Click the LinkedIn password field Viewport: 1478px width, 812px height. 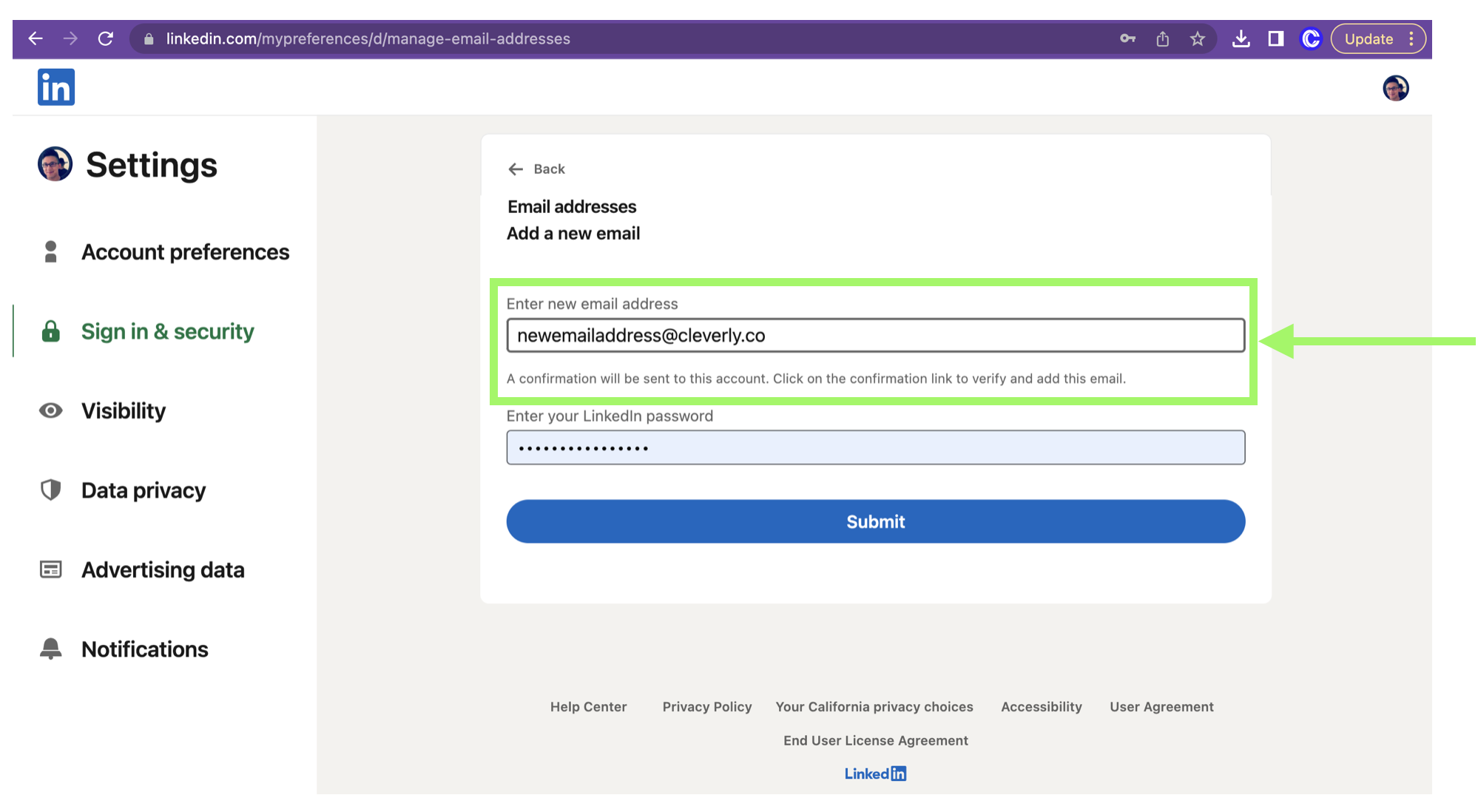875,447
